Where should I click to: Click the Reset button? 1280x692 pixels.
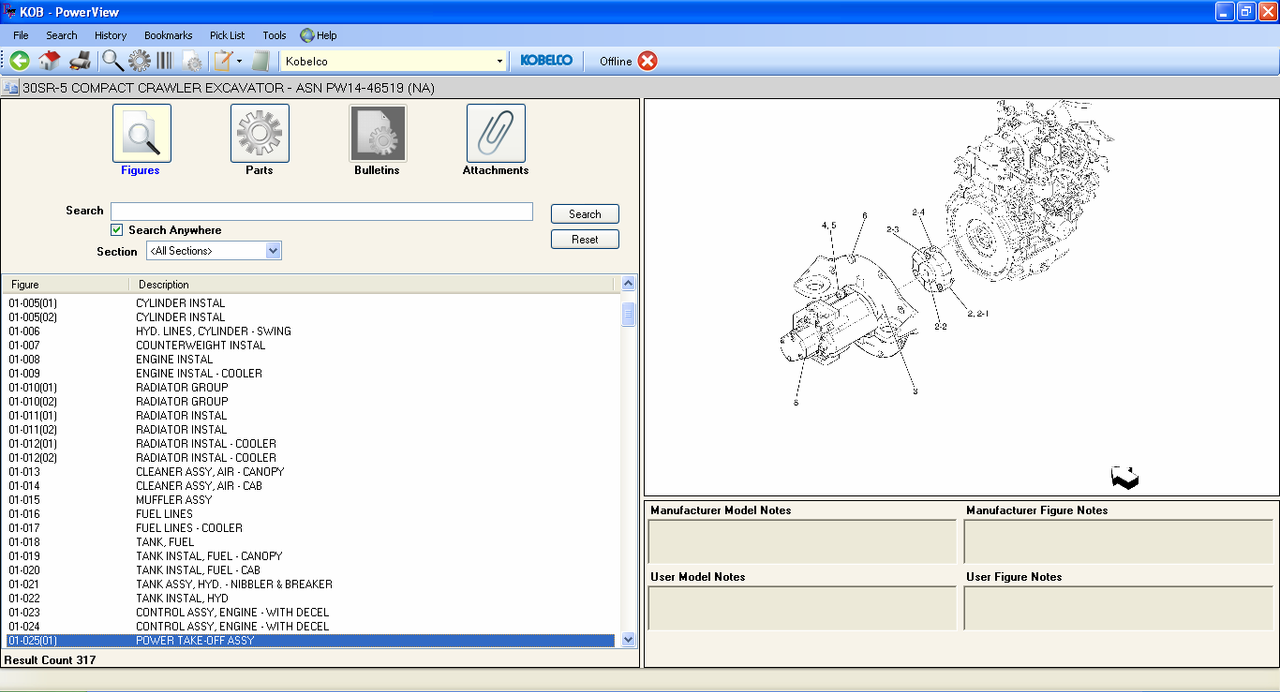[x=585, y=239]
